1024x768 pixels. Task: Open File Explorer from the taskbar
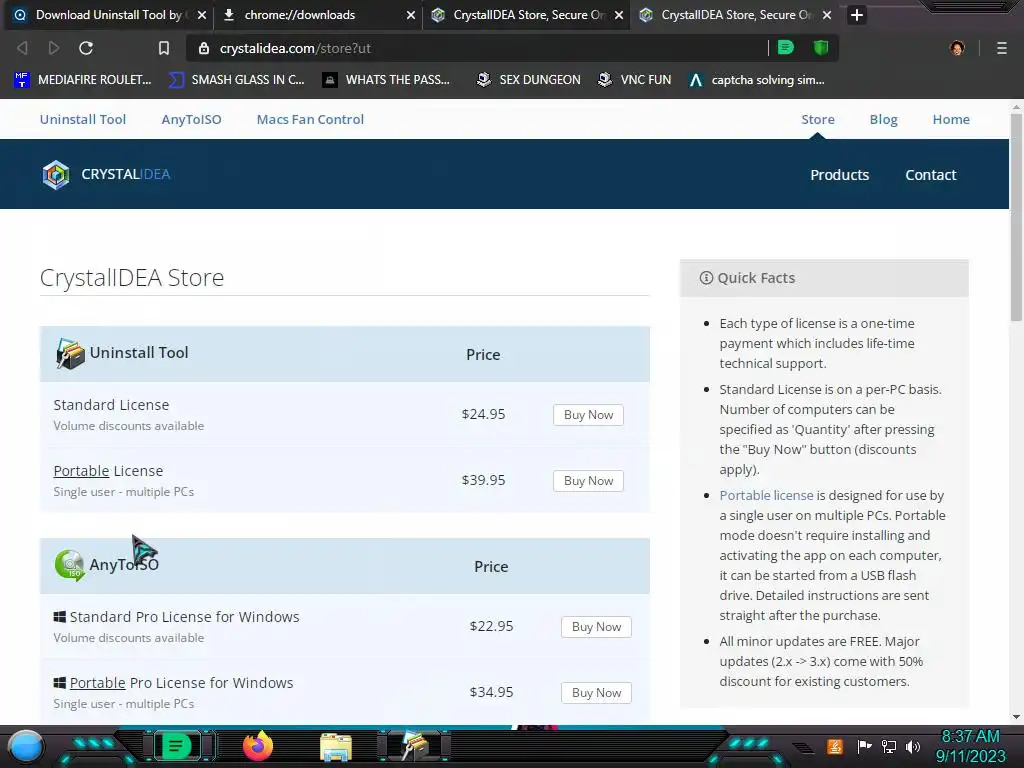coord(336,746)
